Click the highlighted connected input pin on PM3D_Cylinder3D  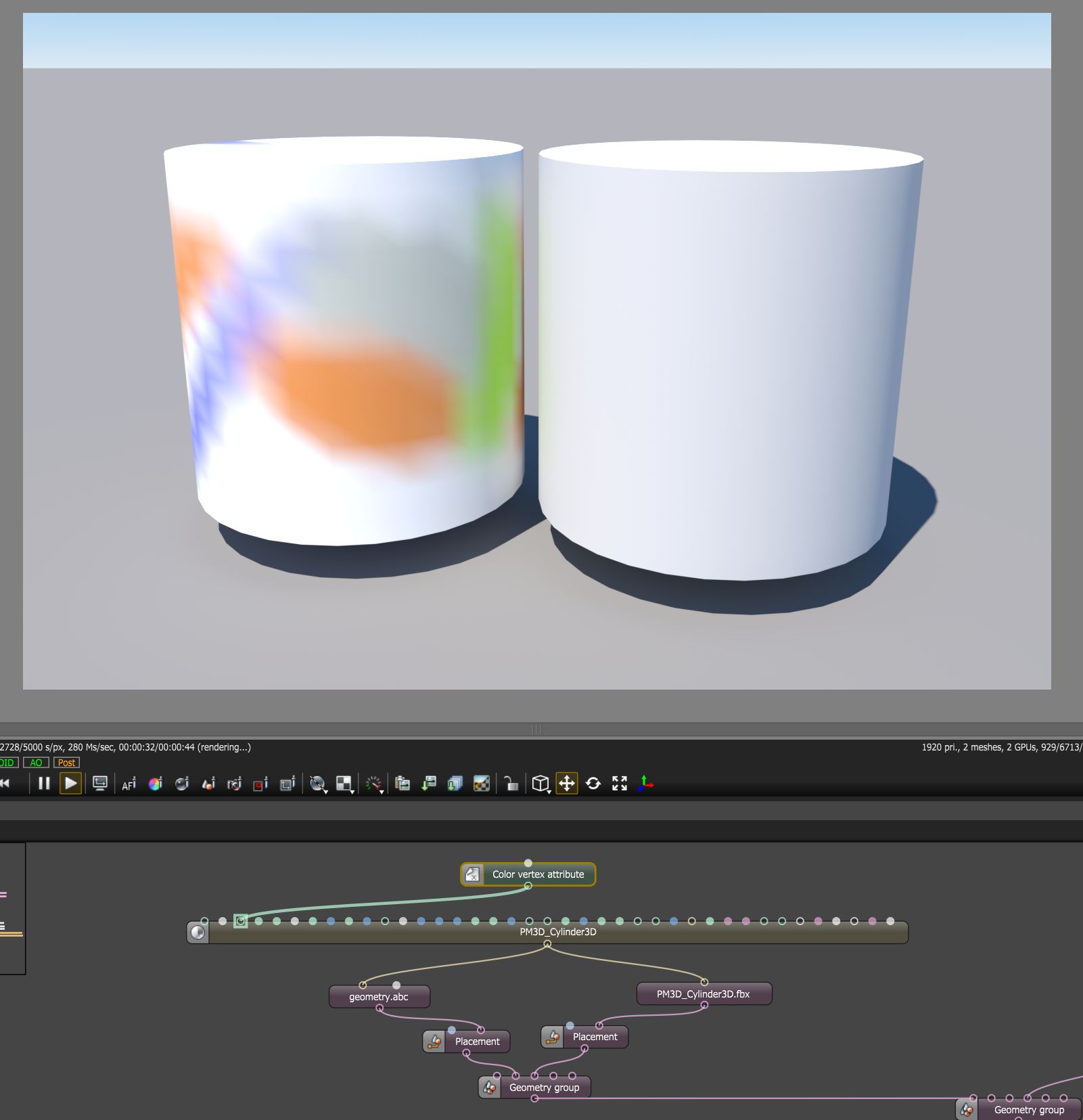pos(240,921)
